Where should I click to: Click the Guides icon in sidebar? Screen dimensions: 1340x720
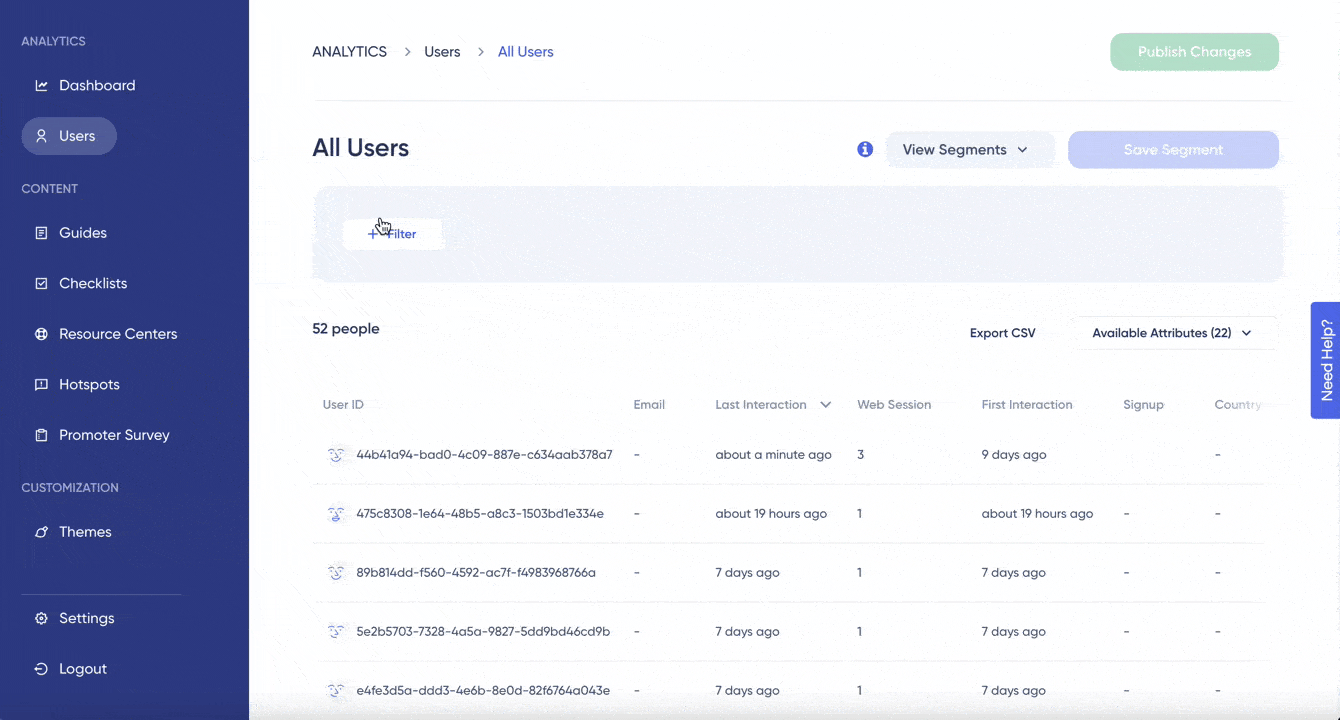tap(41, 233)
